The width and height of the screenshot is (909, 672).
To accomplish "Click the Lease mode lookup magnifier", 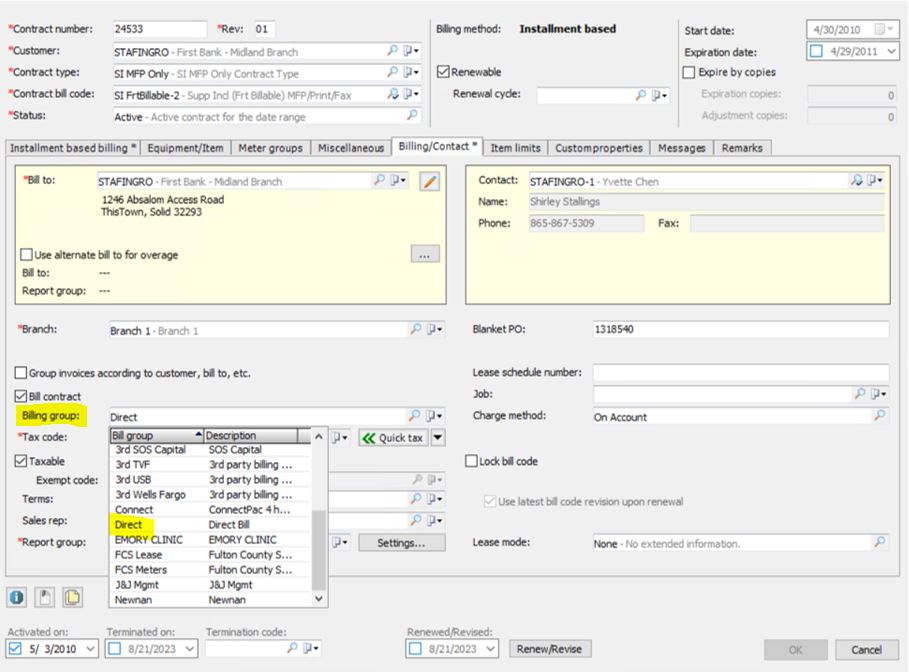I will 879,542.
